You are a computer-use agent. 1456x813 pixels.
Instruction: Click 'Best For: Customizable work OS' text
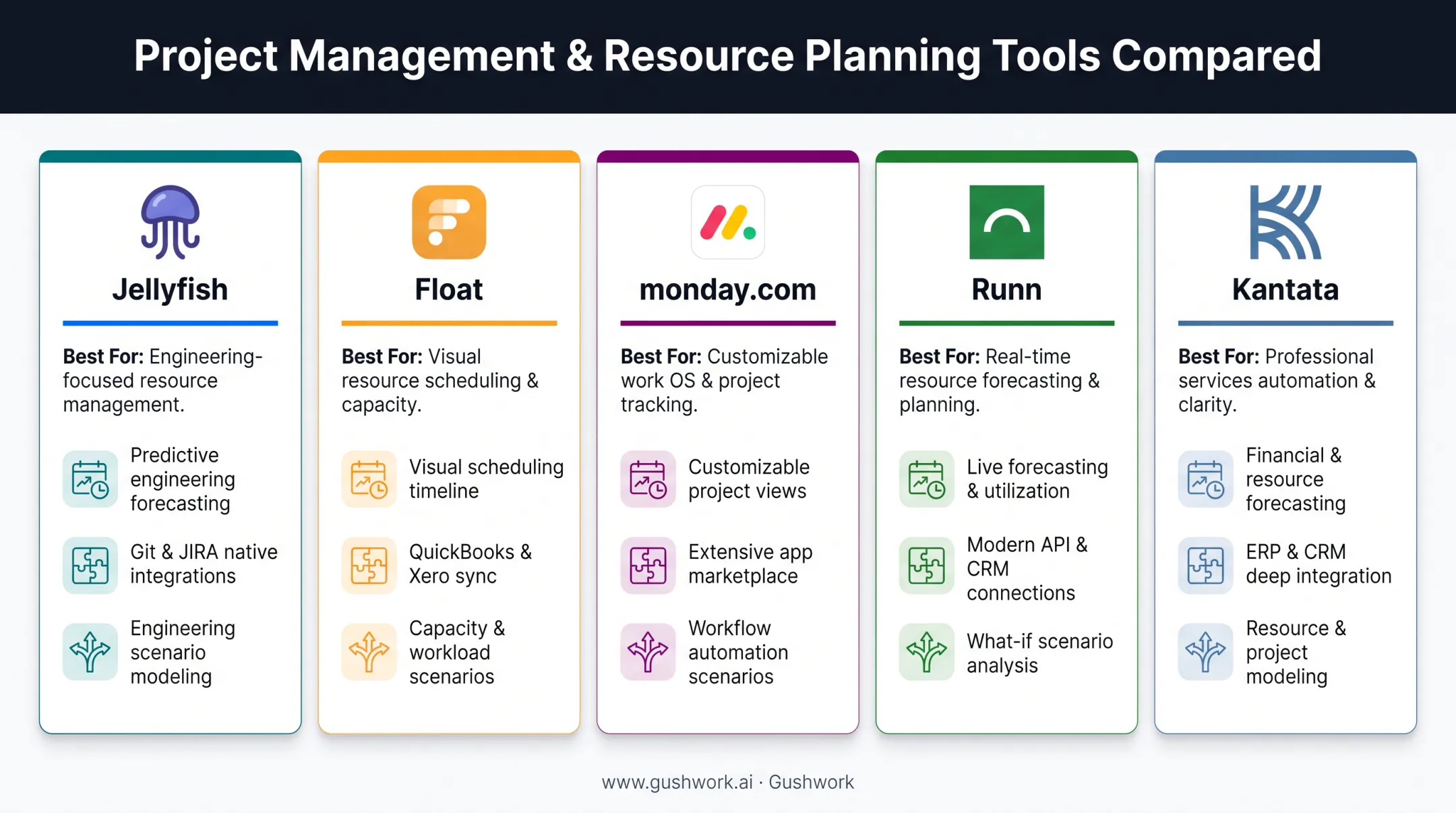724,380
